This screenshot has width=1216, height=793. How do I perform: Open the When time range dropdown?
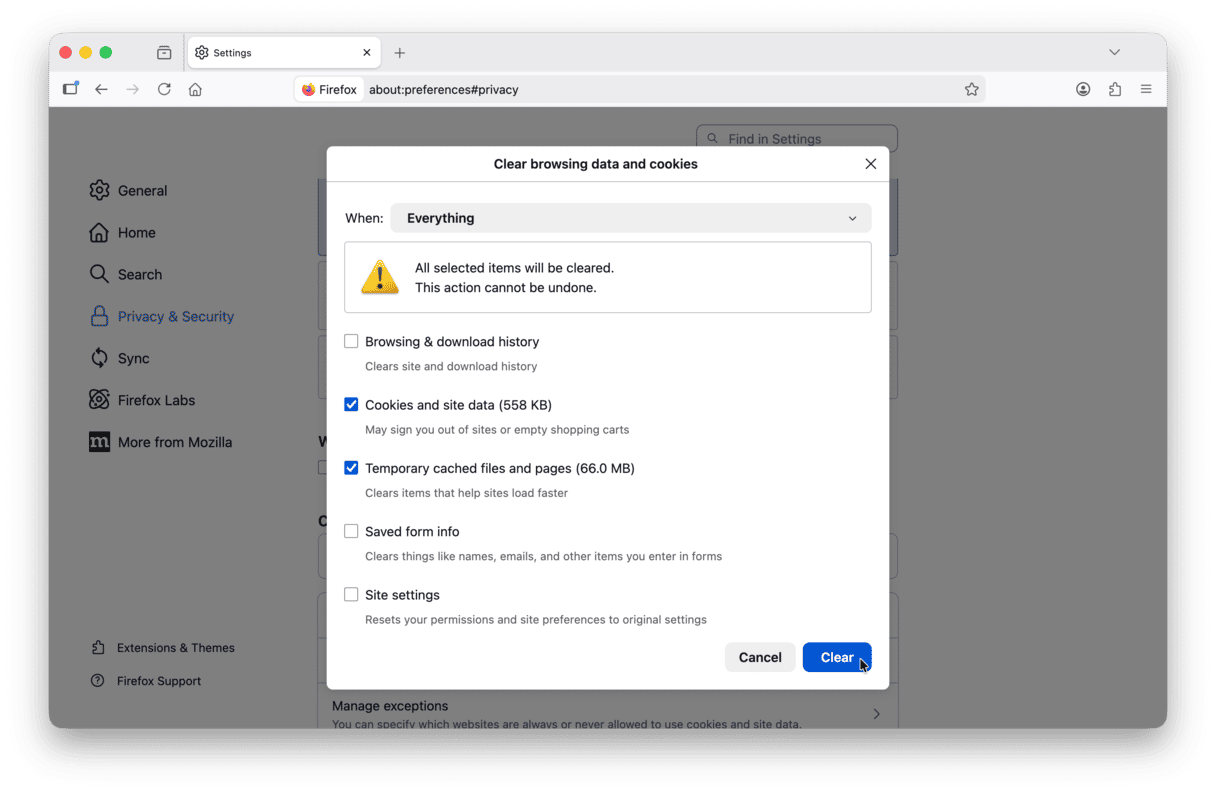(630, 218)
